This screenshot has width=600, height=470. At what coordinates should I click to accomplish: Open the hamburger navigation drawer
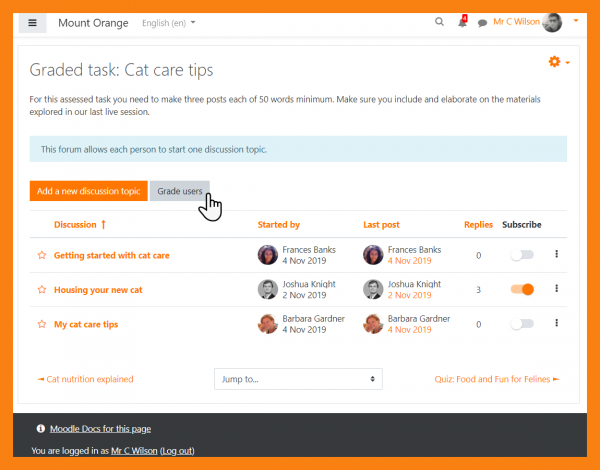[33, 22]
